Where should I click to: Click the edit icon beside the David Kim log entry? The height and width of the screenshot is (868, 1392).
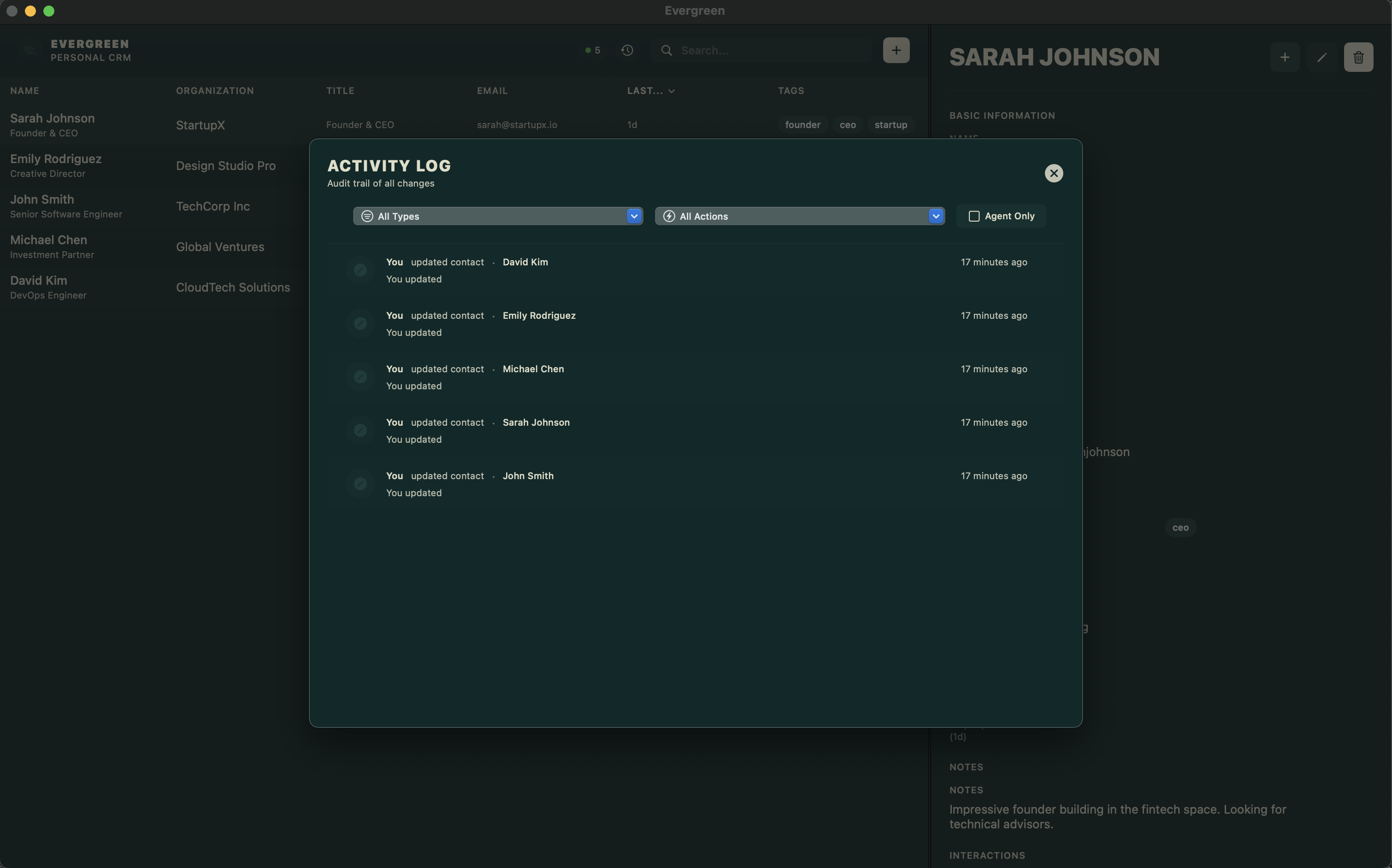pyautogui.click(x=360, y=270)
